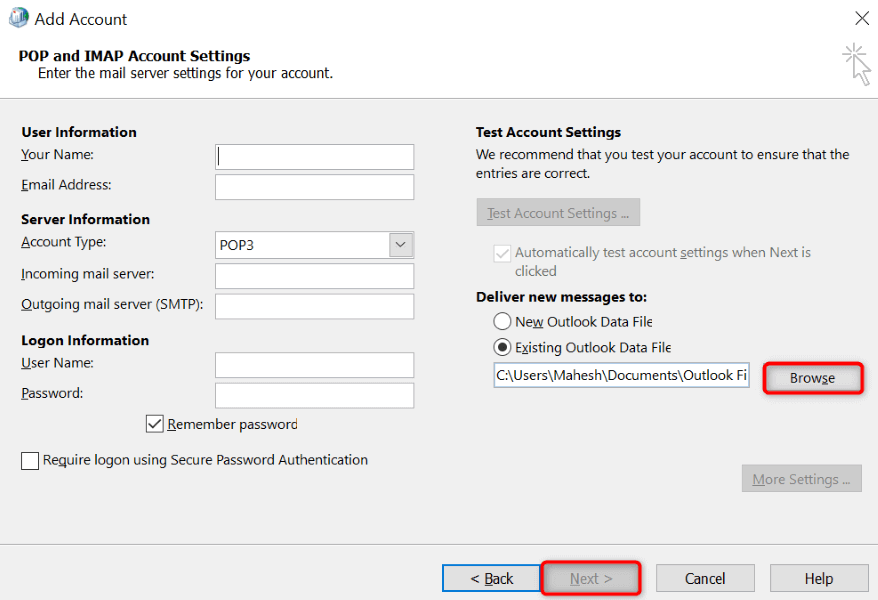The height and width of the screenshot is (600, 878).
Task: Click the Add Account globe icon
Action: click(x=18, y=18)
